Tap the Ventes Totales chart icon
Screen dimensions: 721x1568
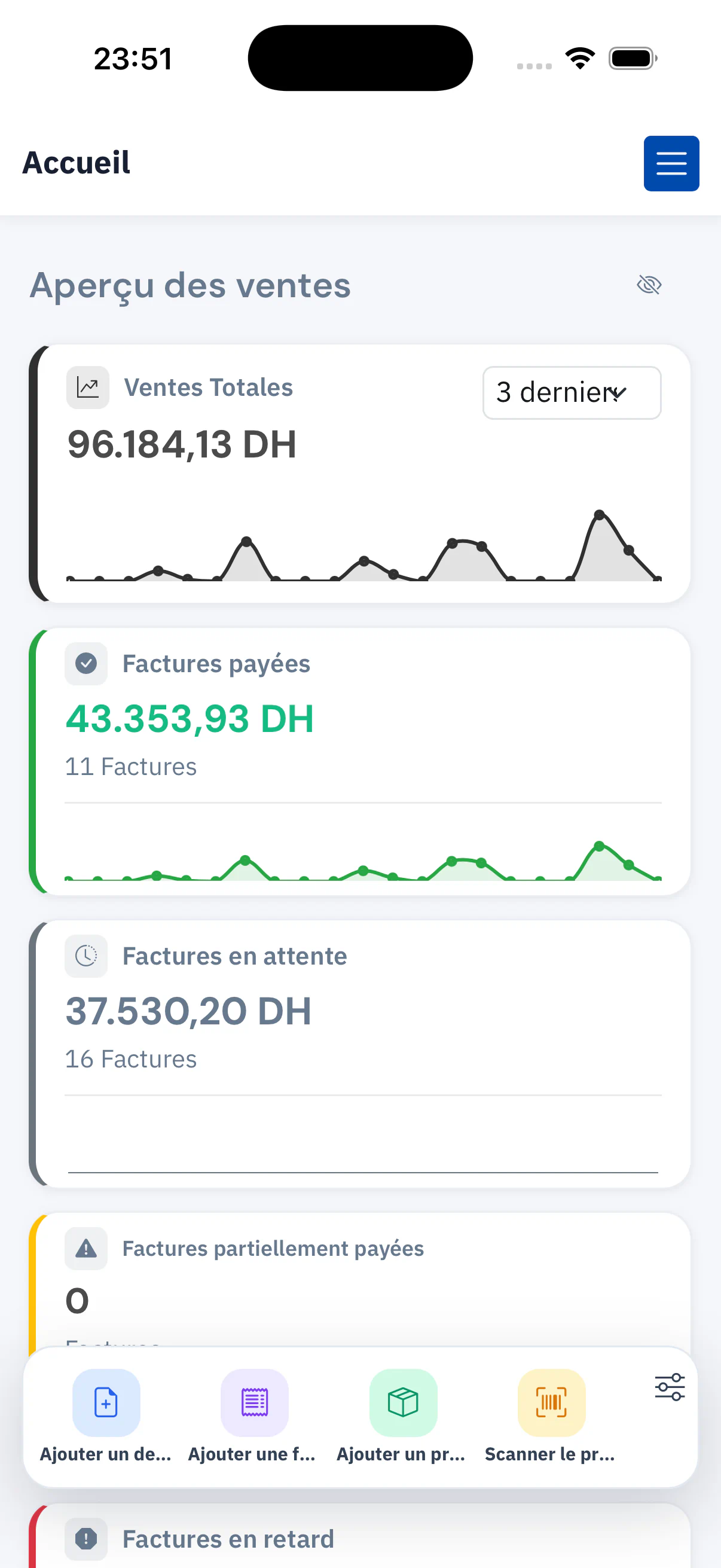88,387
